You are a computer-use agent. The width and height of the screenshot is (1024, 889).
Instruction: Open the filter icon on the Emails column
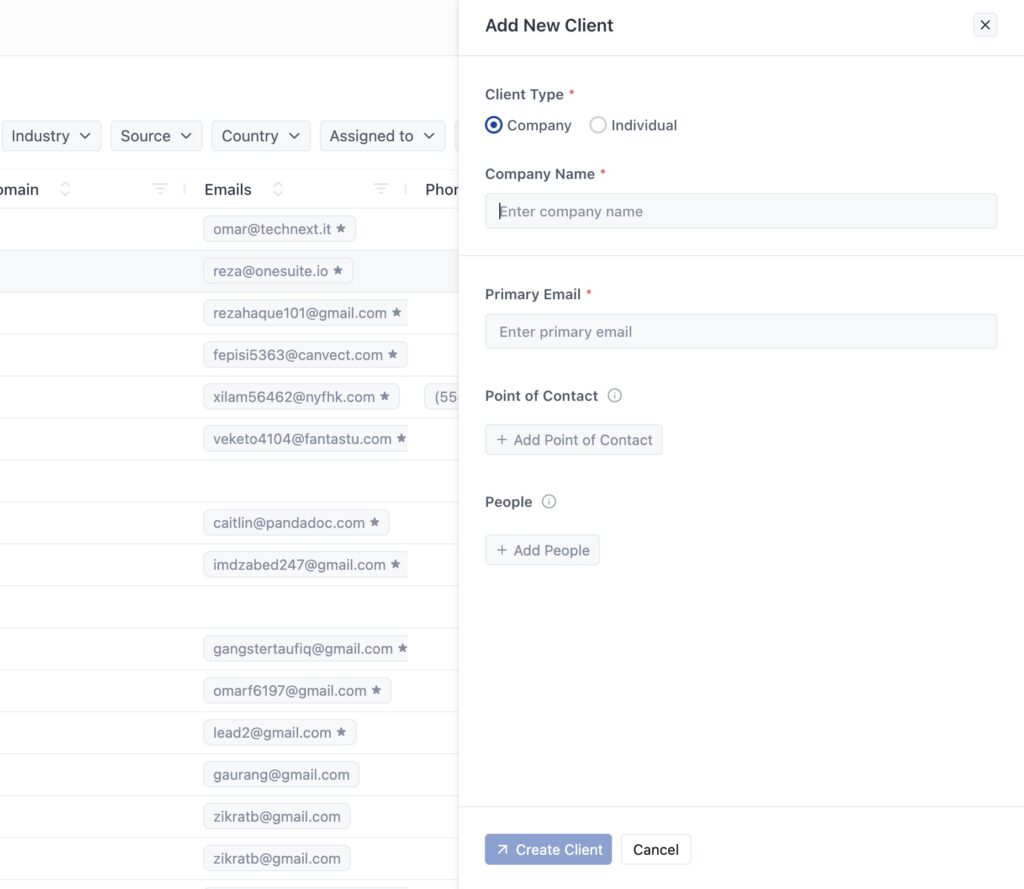point(380,189)
